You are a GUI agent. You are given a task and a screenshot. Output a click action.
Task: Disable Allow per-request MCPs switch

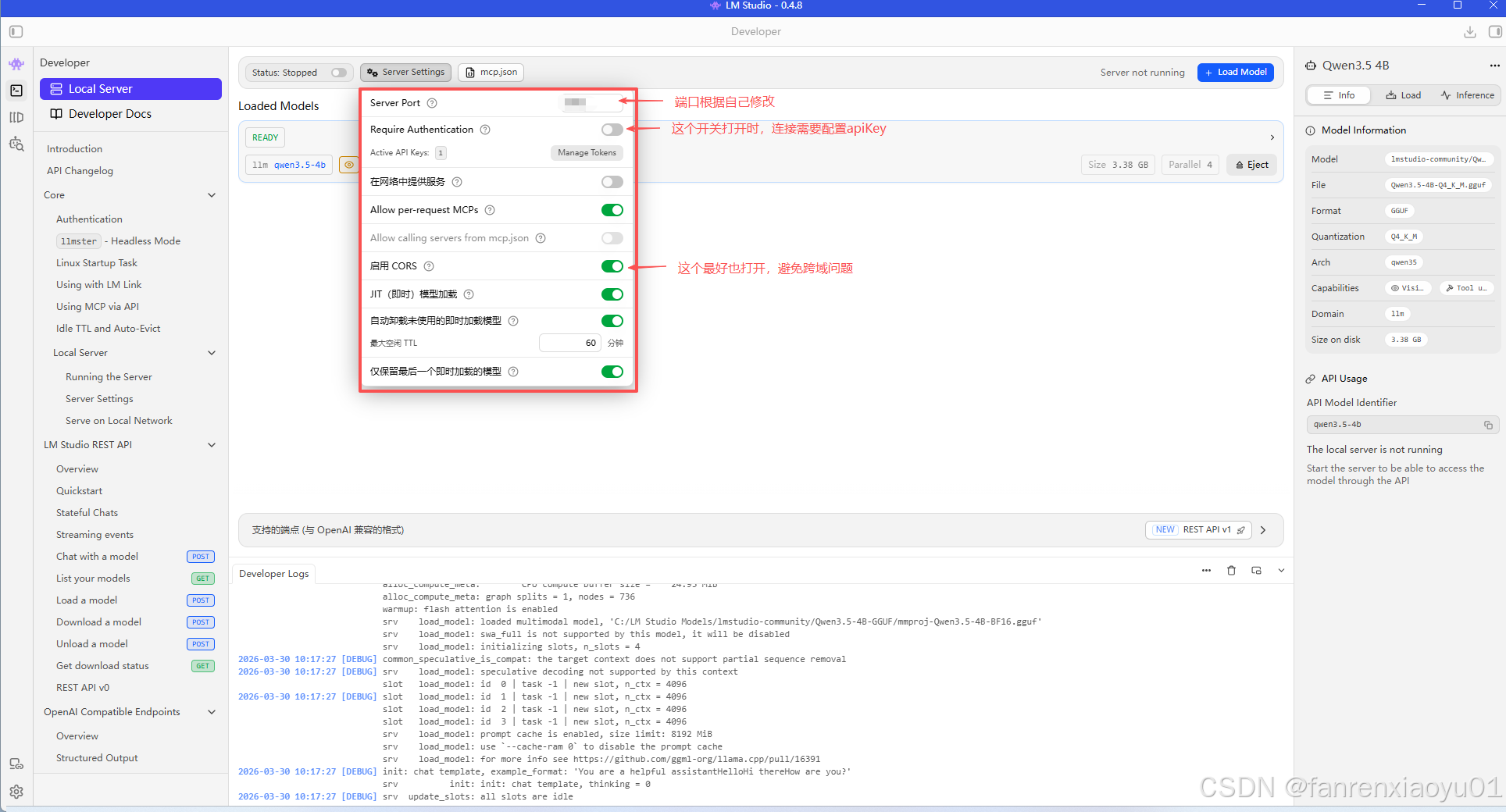click(612, 210)
